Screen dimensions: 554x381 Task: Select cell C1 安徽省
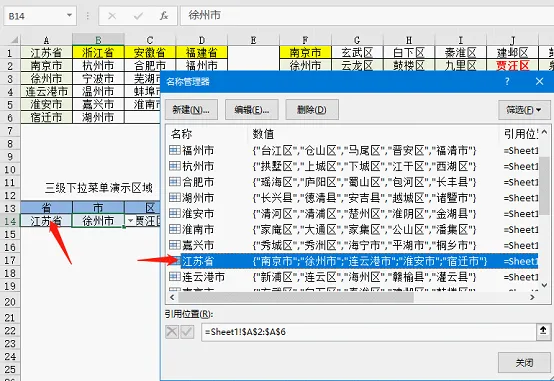click(150, 52)
